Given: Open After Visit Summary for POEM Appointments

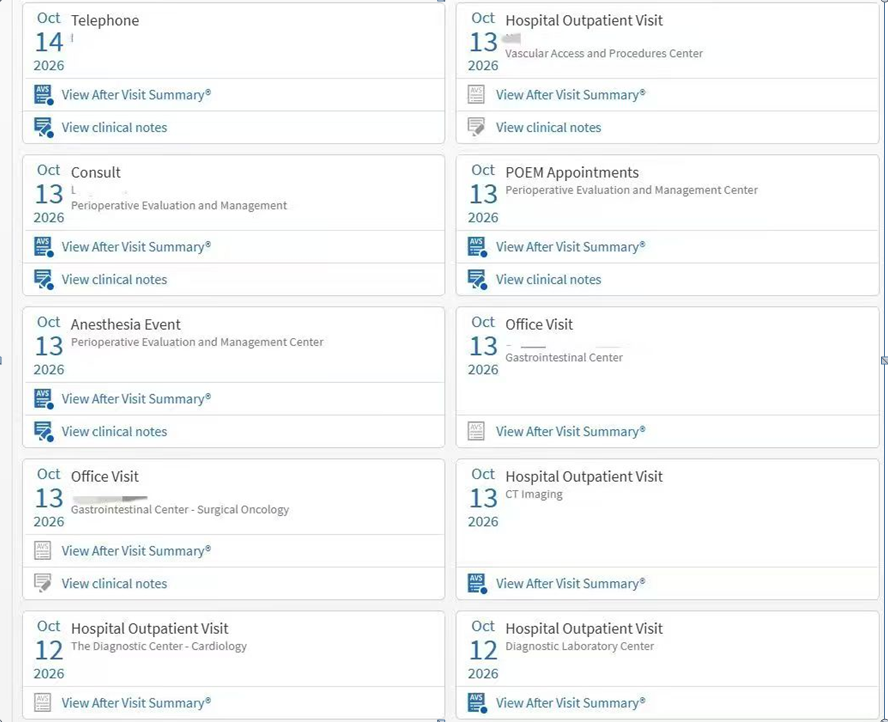Looking at the screenshot, I should 571,247.
